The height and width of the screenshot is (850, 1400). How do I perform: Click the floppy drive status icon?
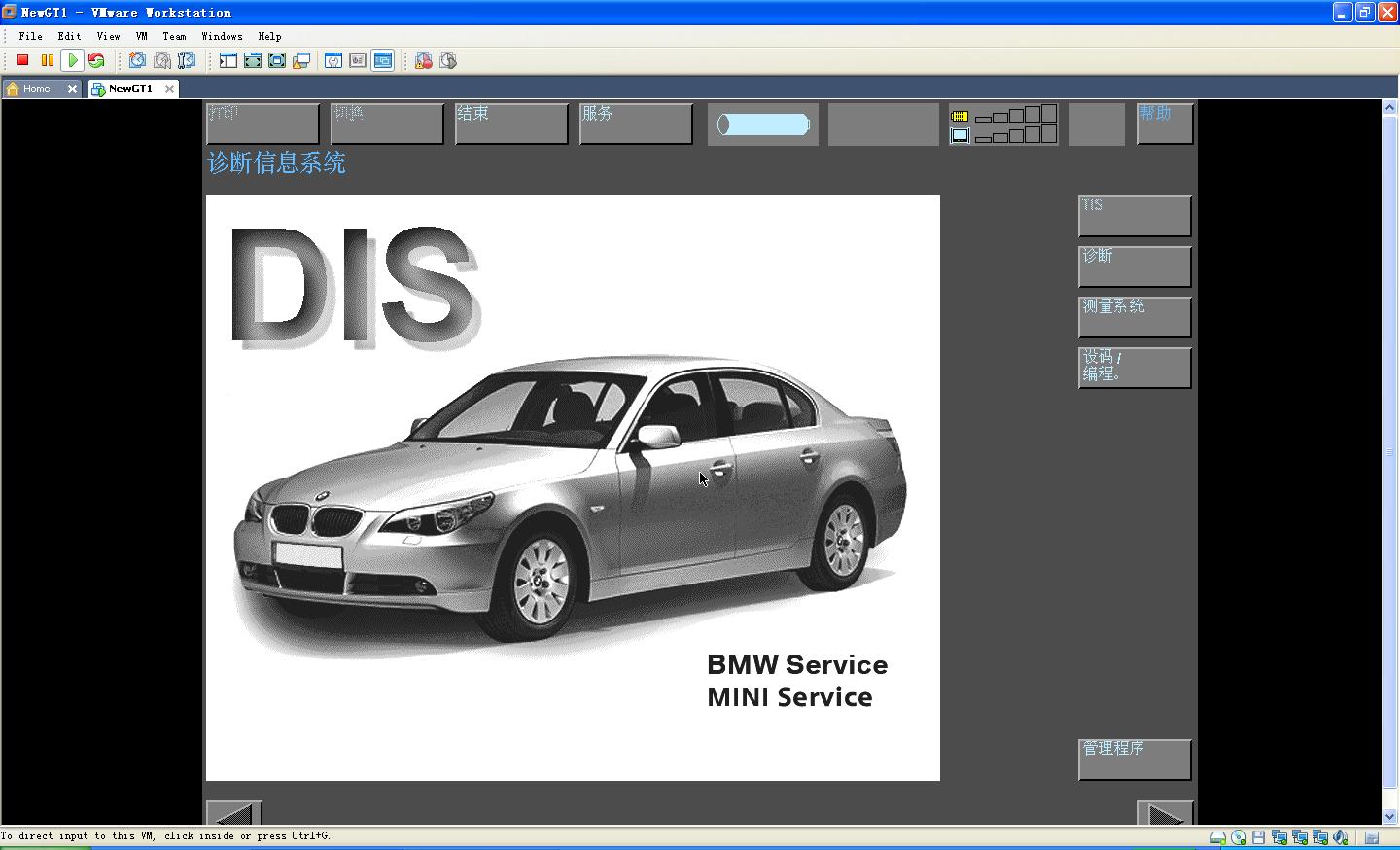(1259, 837)
